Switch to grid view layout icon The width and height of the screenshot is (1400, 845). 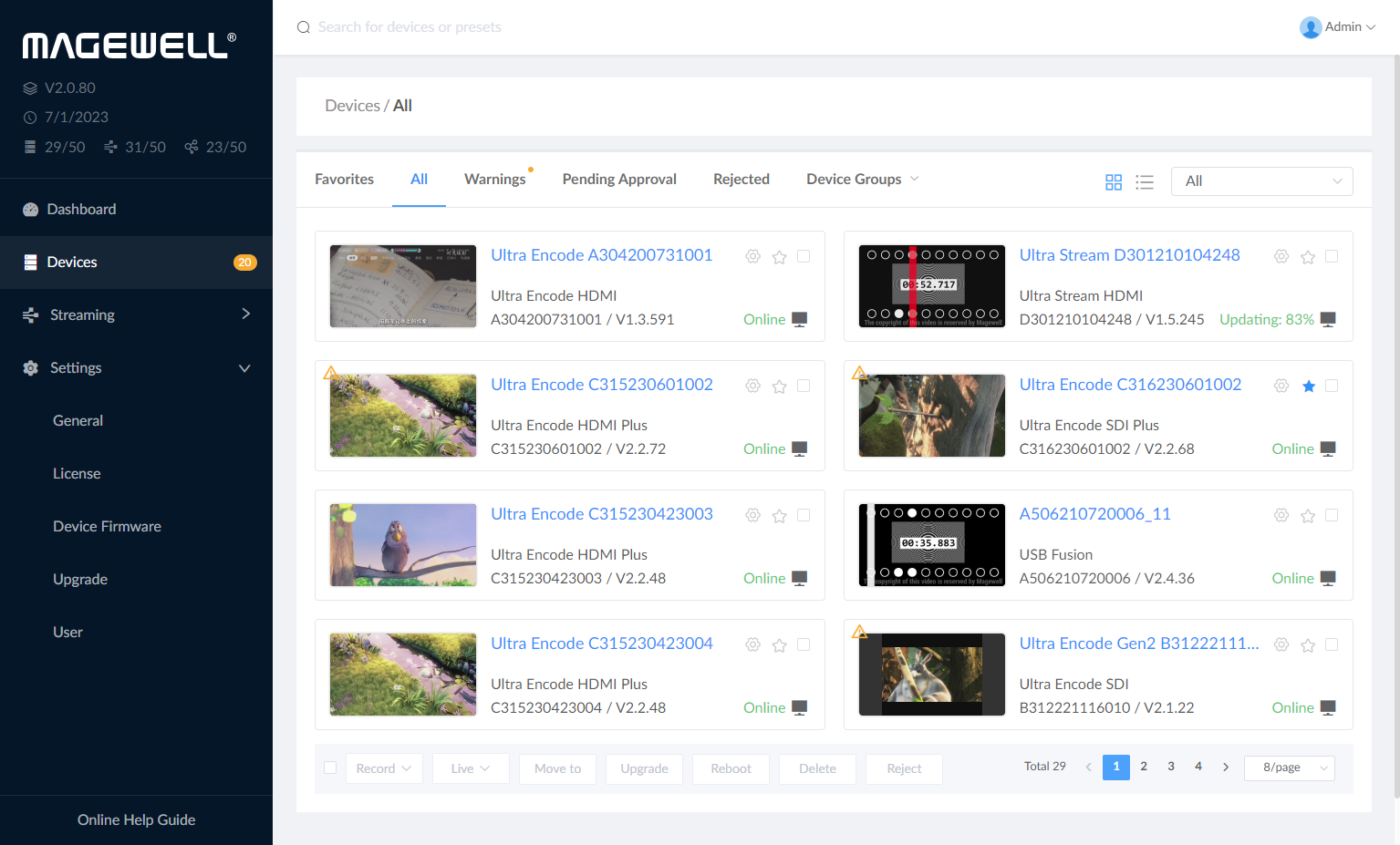click(1113, 182)
